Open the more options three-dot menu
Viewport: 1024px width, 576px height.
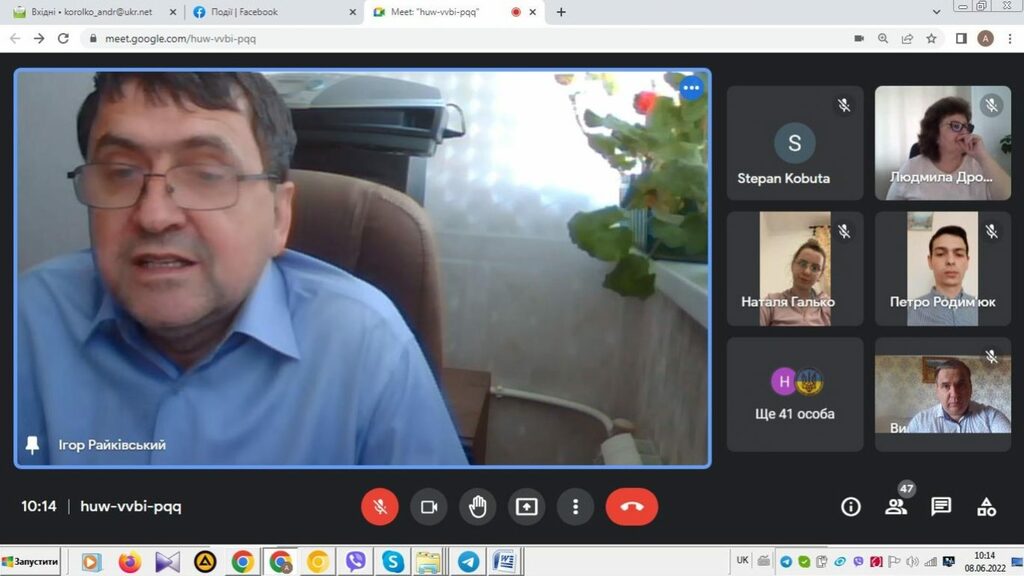click(x=575, y=507)
